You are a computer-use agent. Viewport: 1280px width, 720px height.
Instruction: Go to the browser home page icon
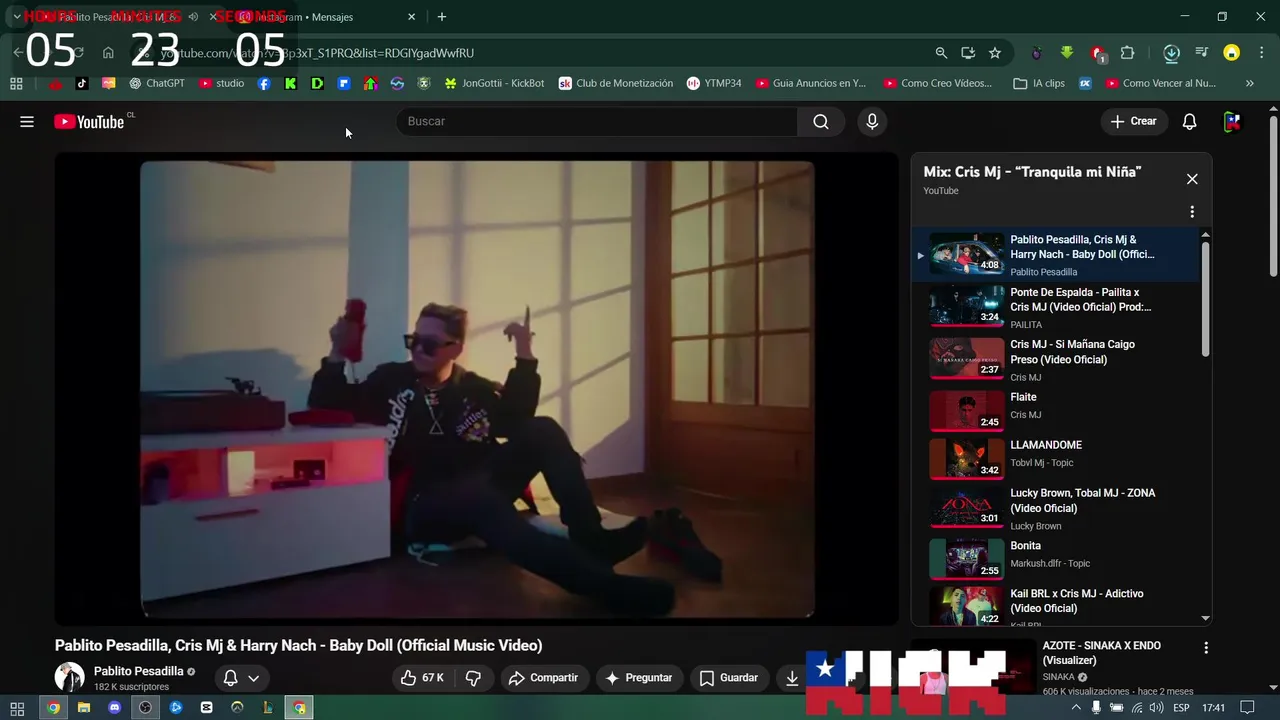coord(108,53)
